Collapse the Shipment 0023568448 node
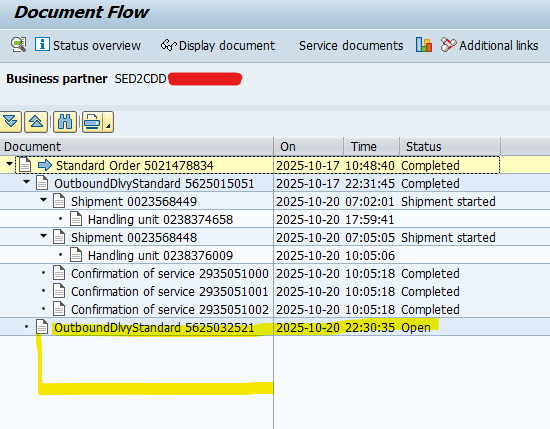This screenshot has width=550, height=429. (43, 236)
